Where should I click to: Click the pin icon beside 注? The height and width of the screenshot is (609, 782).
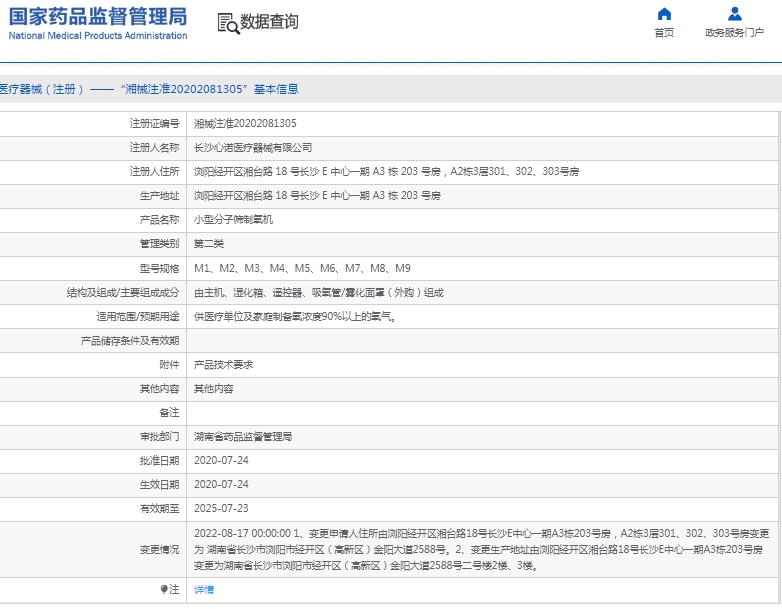pos(165,590)
